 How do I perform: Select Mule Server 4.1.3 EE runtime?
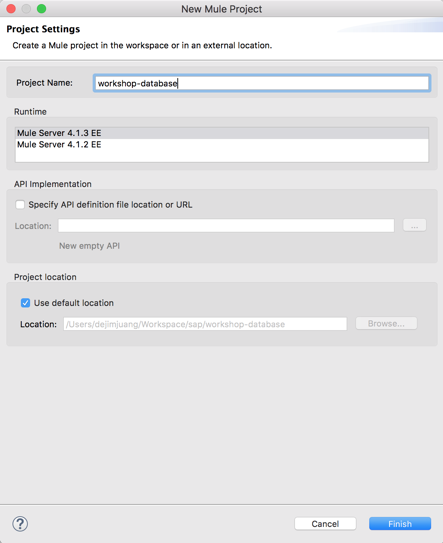222,133
